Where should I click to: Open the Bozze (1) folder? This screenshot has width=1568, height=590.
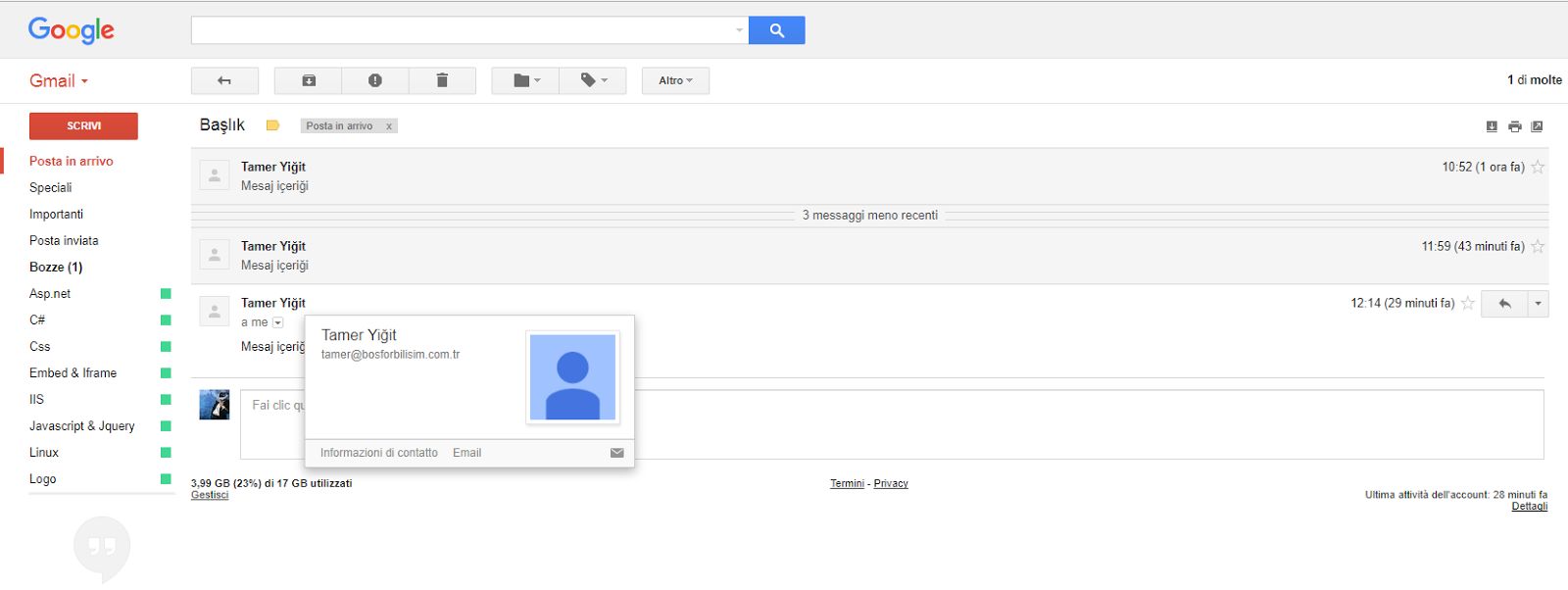[56, 267]
